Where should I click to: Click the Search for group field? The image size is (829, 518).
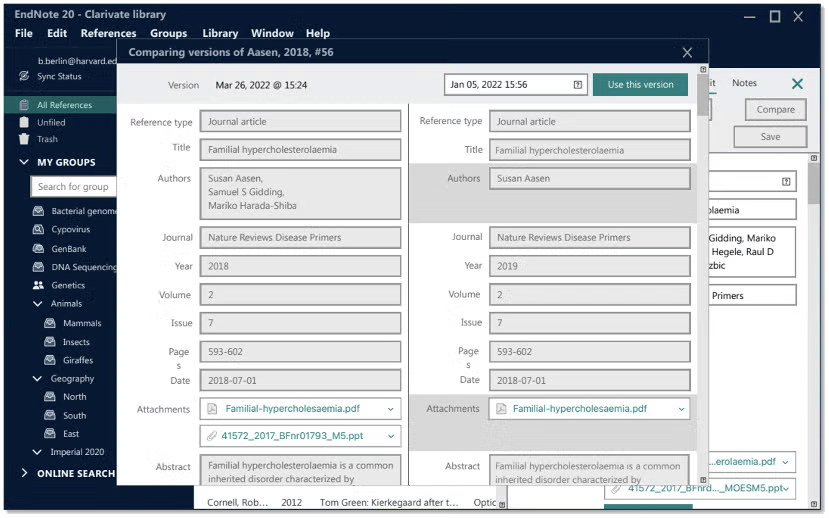[x=73, y=187]
